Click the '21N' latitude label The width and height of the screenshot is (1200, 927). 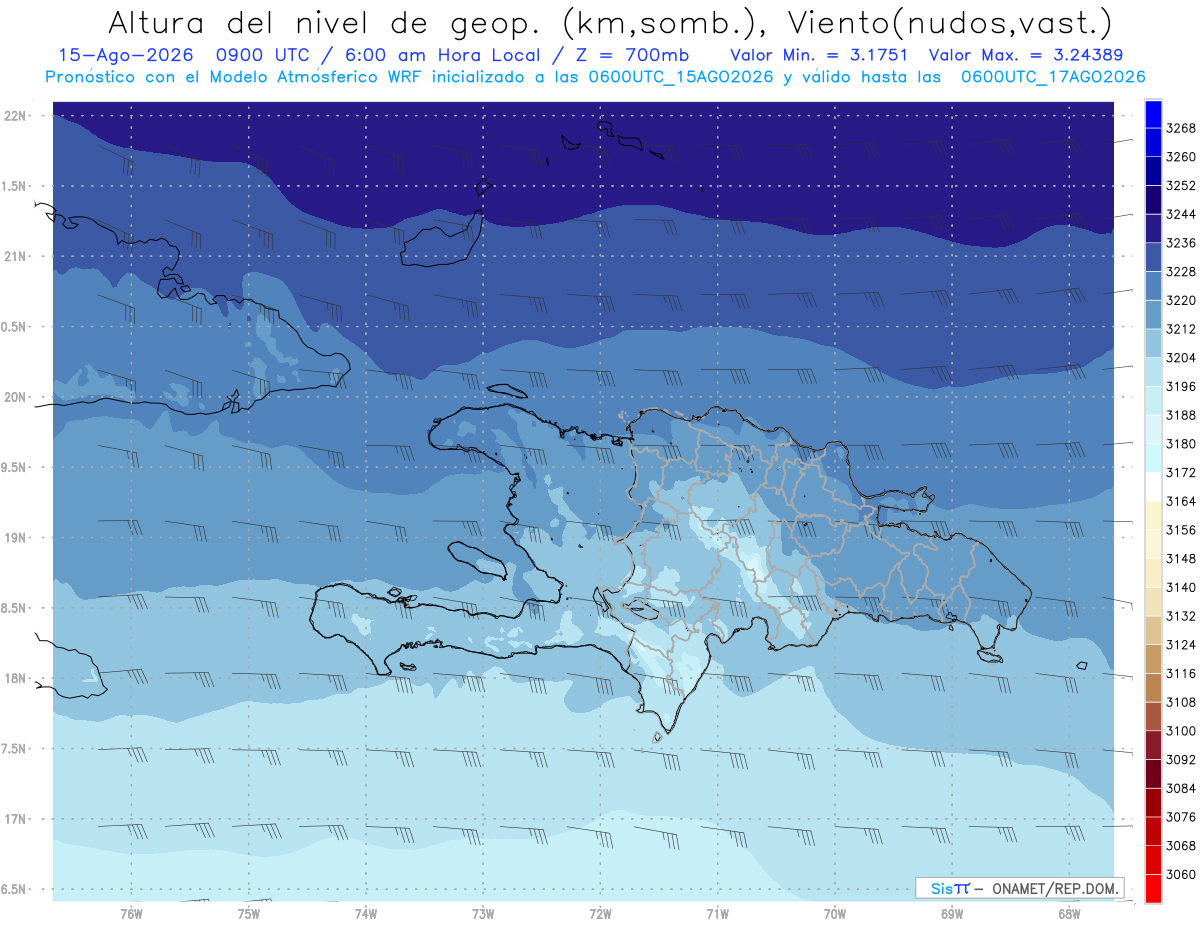(x=15, y=256)
